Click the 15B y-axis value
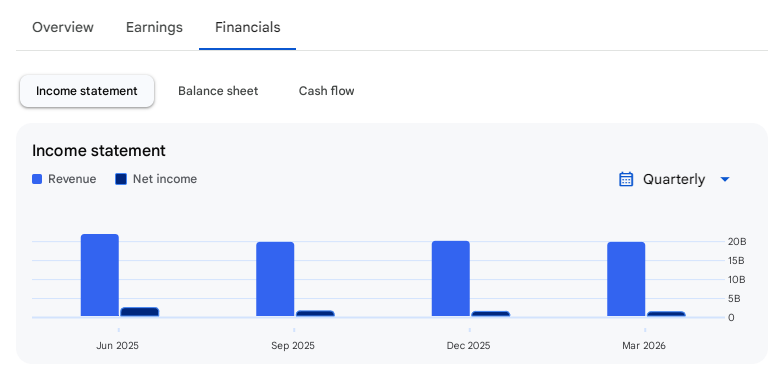This screenshot has height=380, width=778. click(x=737, y=261)
